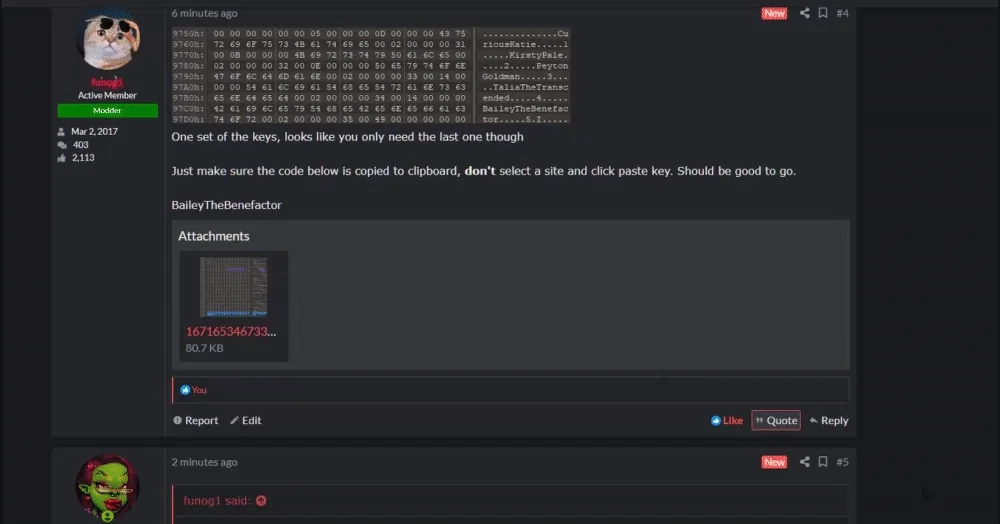Bookmark post #5
The width and height of the screenshot is (1000, 524).
(x=823, y=462)
